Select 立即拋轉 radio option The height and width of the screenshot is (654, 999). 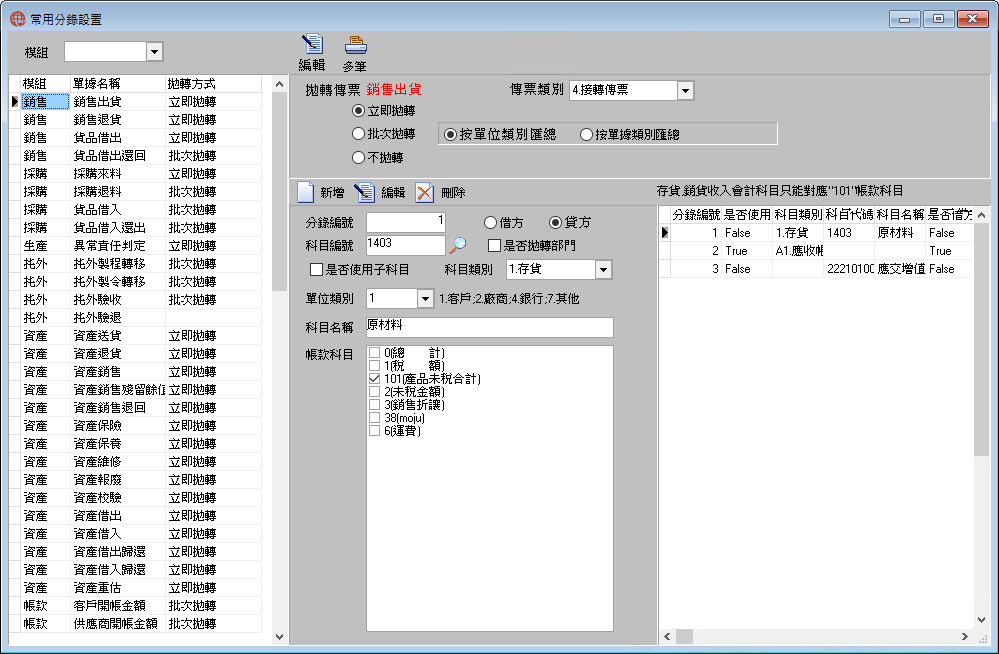358,111
